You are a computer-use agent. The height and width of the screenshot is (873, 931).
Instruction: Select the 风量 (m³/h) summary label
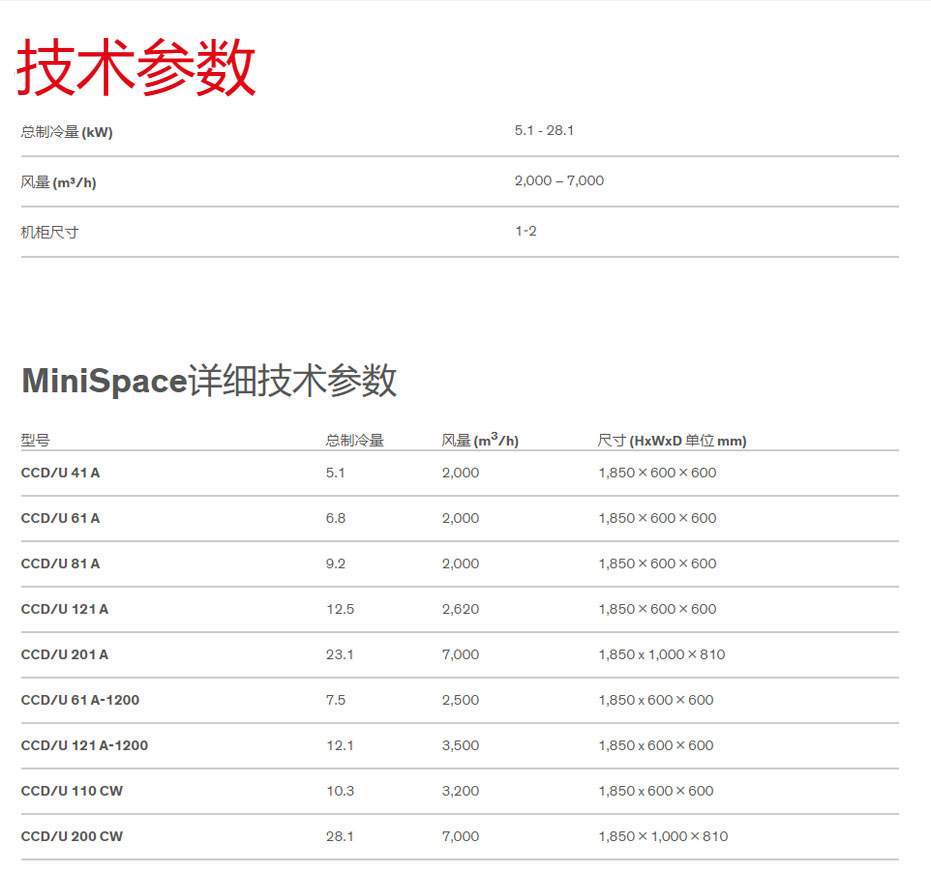tap(58, 182)
